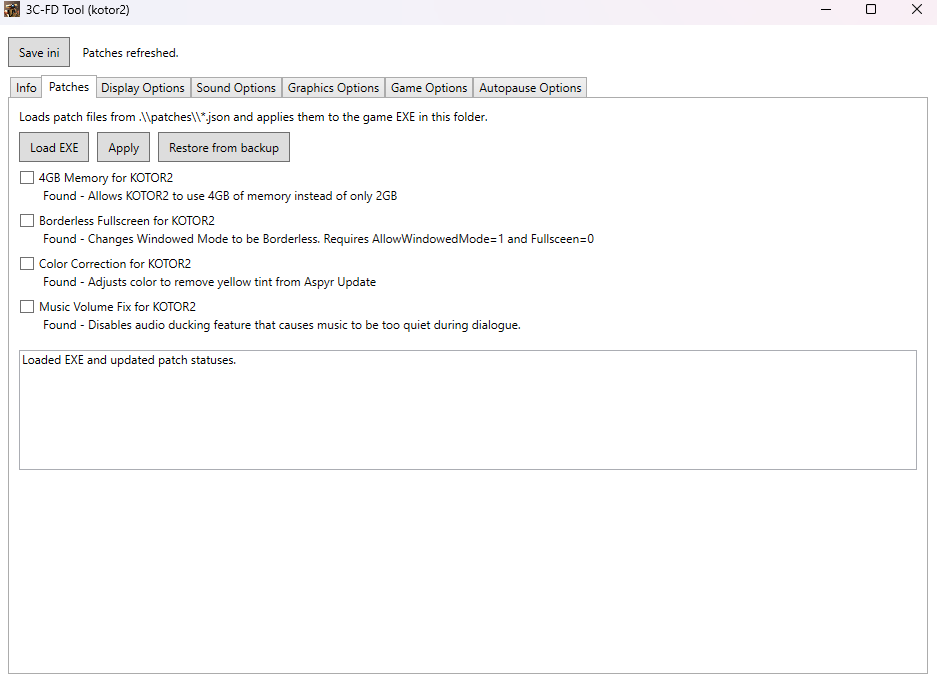937x683 pixels.
Task: Tick the Borderless Fullscreen for KOTOR2 checkbox
Action: [x=27, y=221]
